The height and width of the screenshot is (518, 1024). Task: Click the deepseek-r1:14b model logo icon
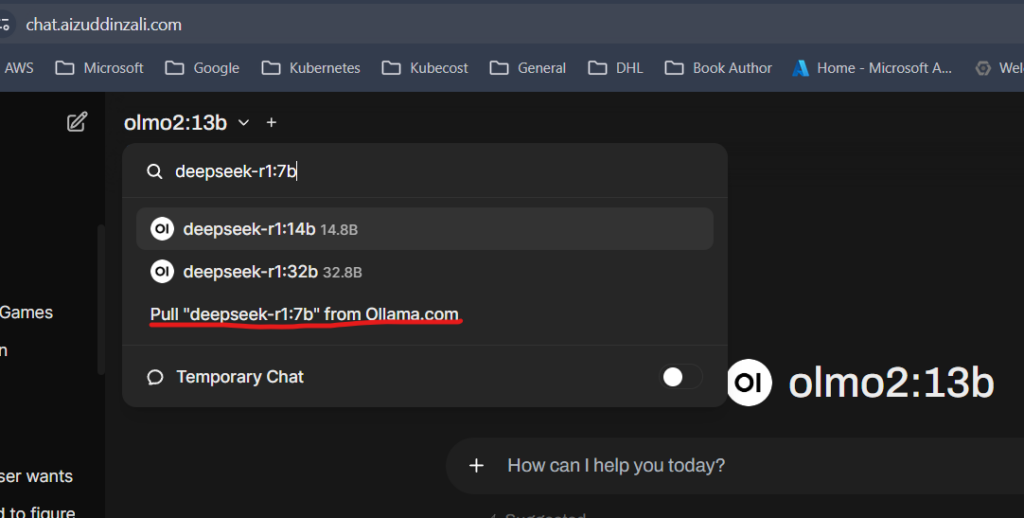(x=162, y=229)
